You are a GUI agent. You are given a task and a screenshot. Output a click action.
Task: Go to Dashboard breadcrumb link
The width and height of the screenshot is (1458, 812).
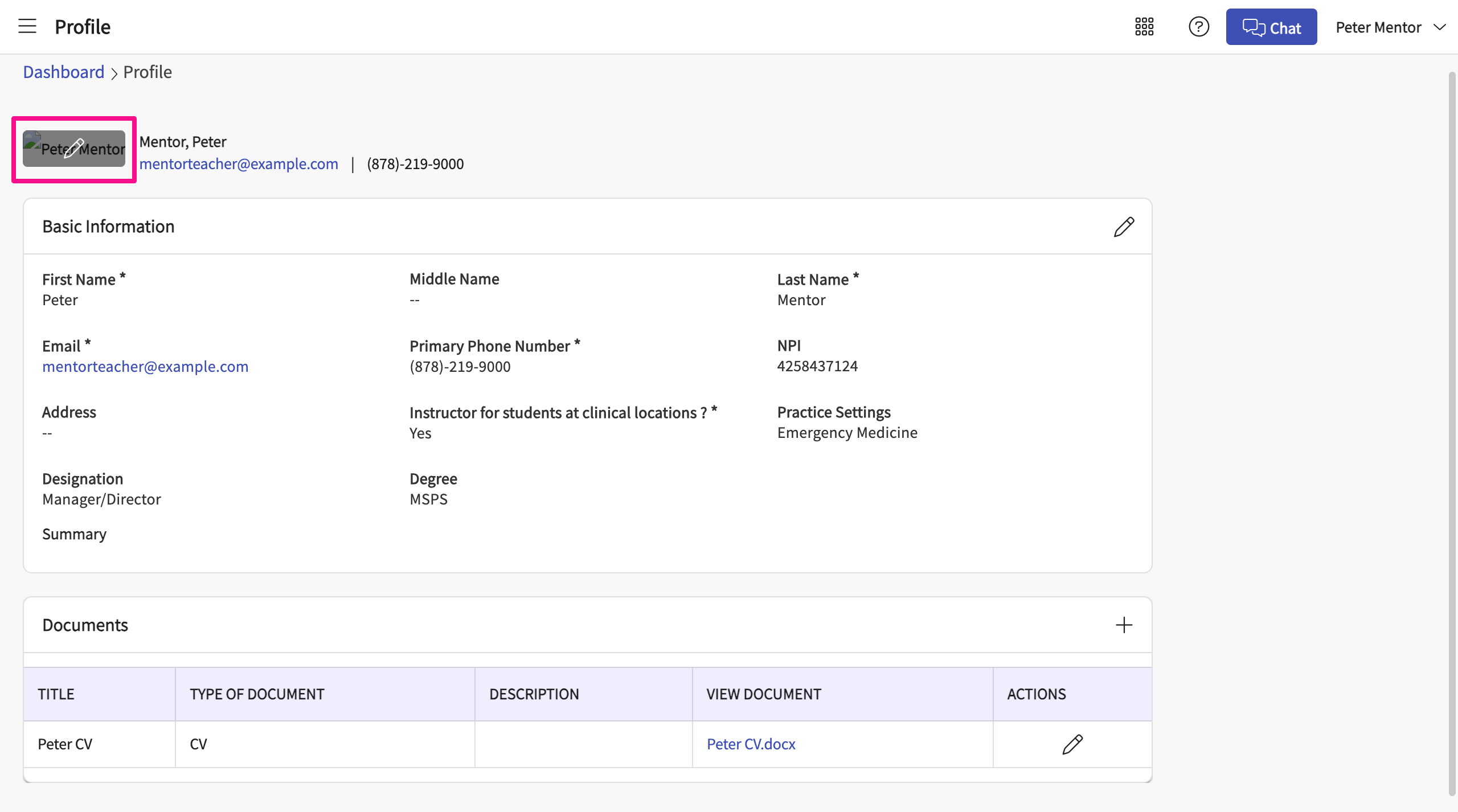tap(64, 72)
